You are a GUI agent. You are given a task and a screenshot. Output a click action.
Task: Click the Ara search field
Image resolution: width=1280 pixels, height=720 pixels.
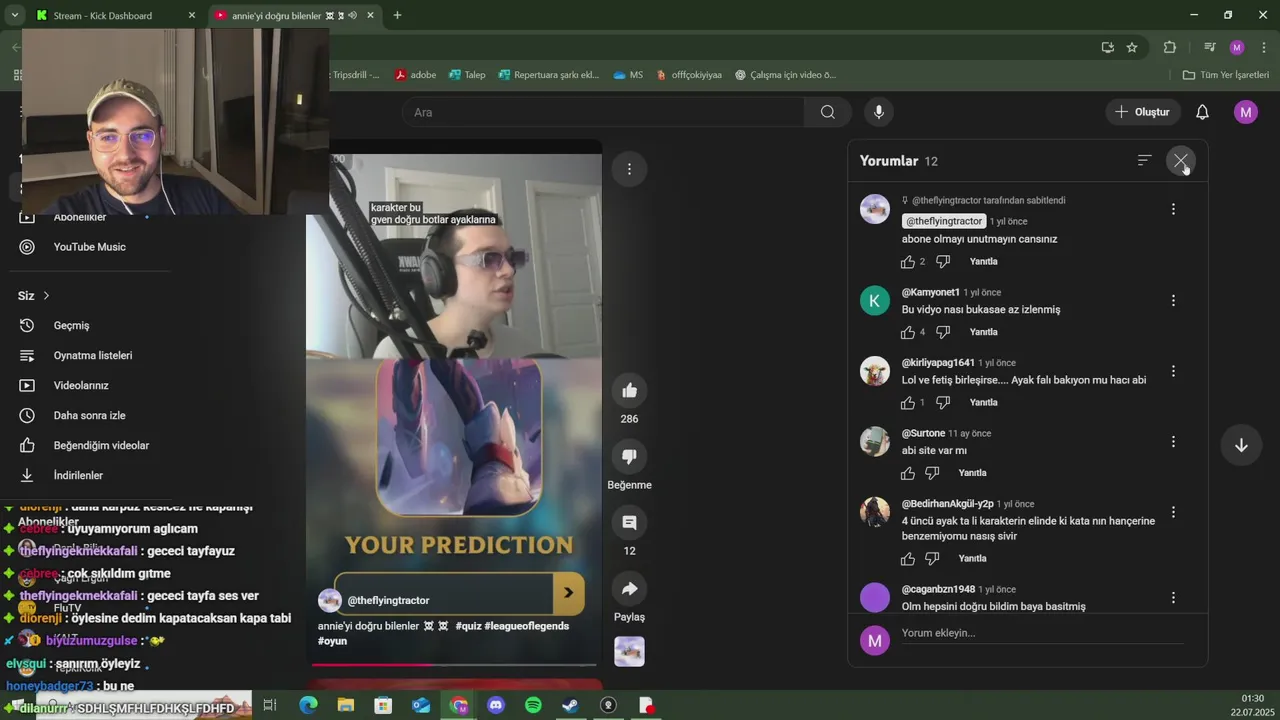tap(603, 112)
